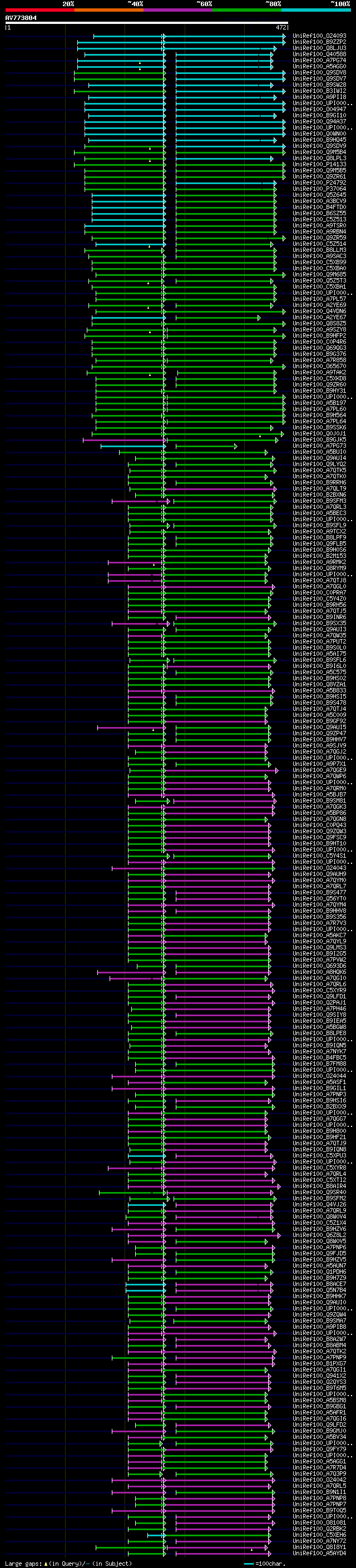Pick the UniRef100_A9RBN4 hit name
This screenshot has height=1568, width=356.
[319, 231]
